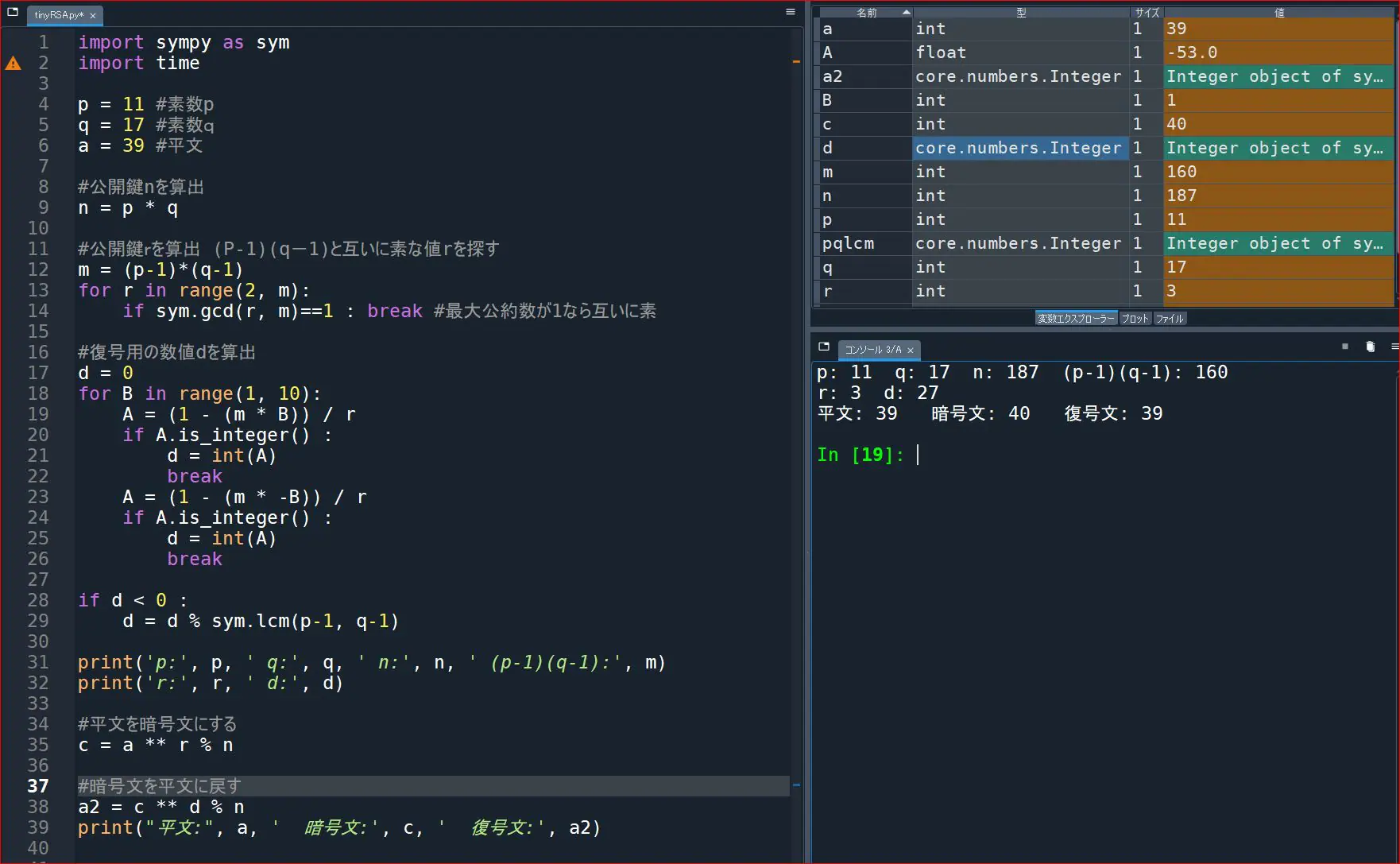Select the Integer object value of a2

tap(1278, 76)
